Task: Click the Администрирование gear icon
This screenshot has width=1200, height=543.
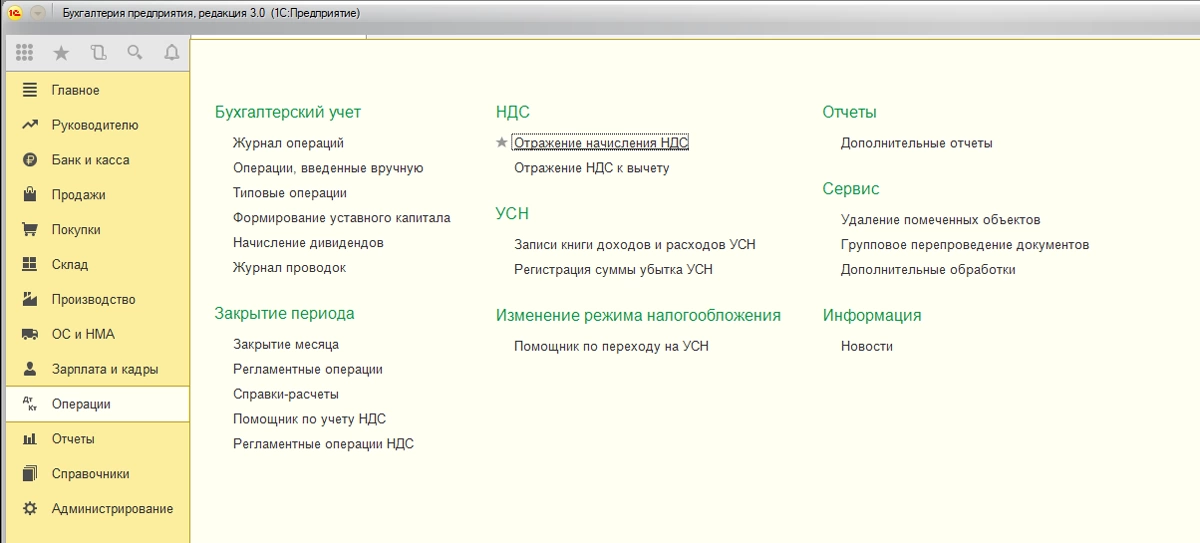Action: pos(30,509)
